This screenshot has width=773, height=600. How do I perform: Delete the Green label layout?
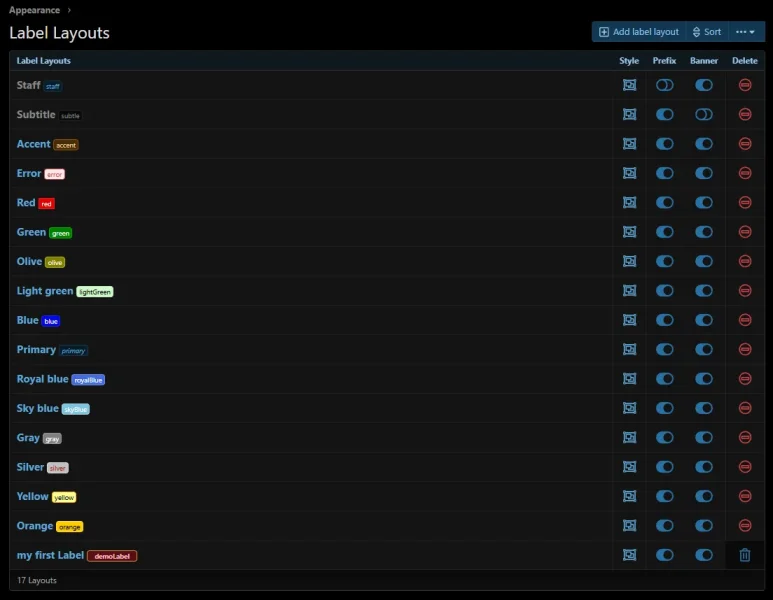[x=745, y=232]
